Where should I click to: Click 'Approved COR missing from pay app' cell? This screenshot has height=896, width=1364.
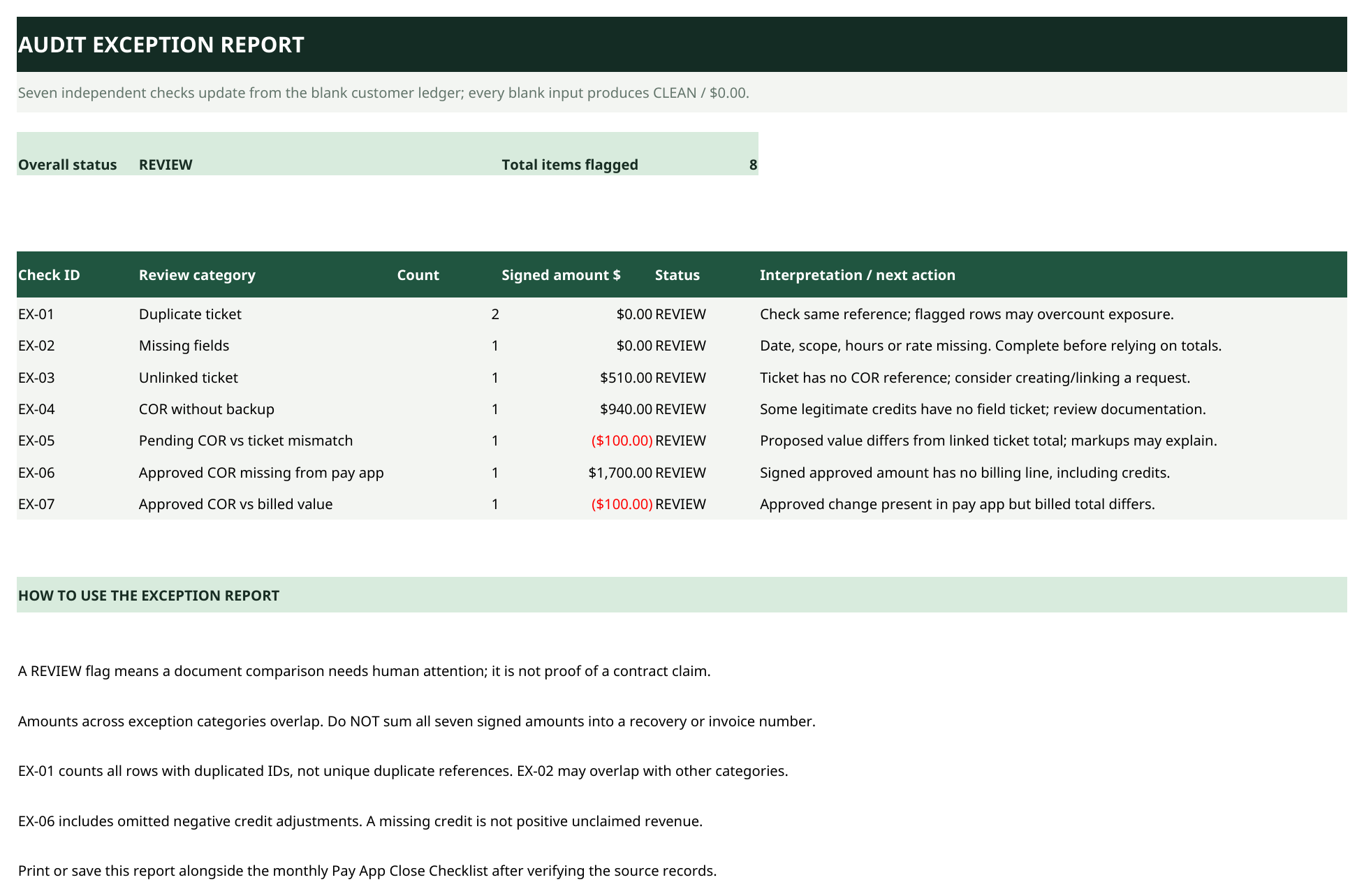(261, 473)
